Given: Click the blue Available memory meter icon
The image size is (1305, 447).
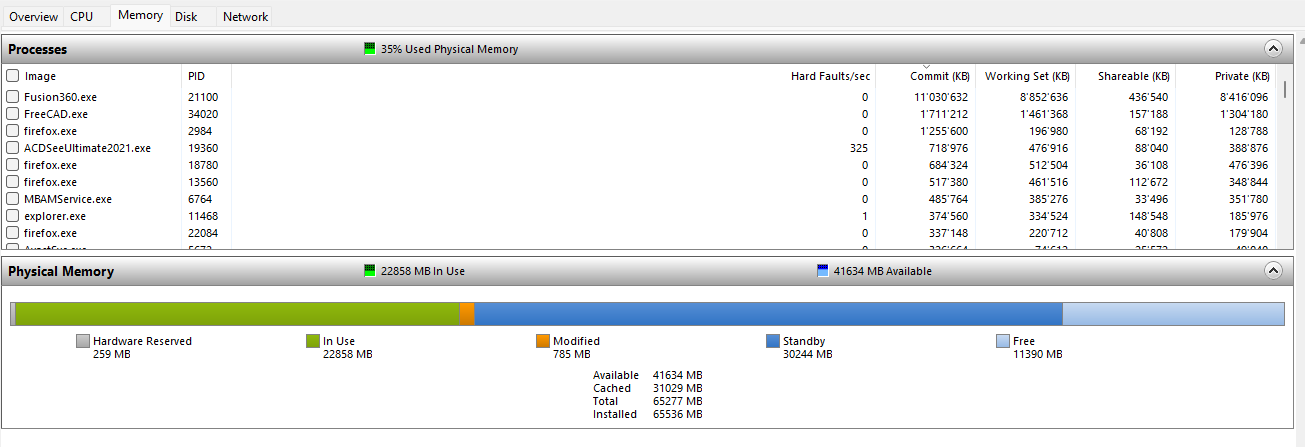Looking at the screenshot, I should click(823, 271).
